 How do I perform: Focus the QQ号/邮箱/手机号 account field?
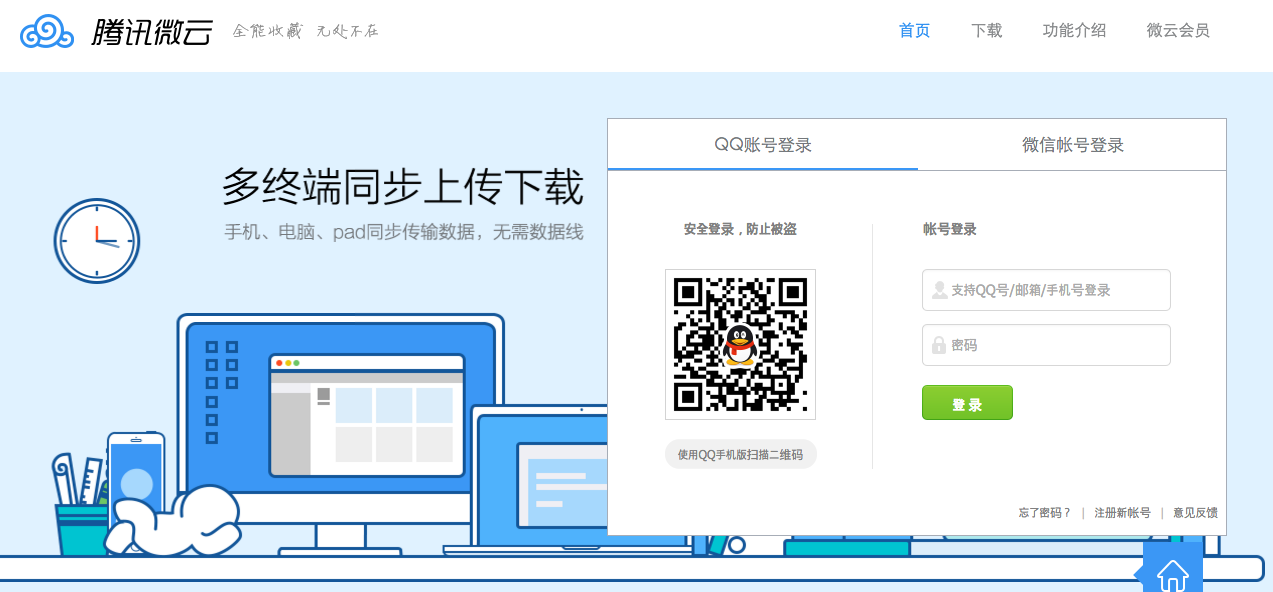tap(1046, 290)
